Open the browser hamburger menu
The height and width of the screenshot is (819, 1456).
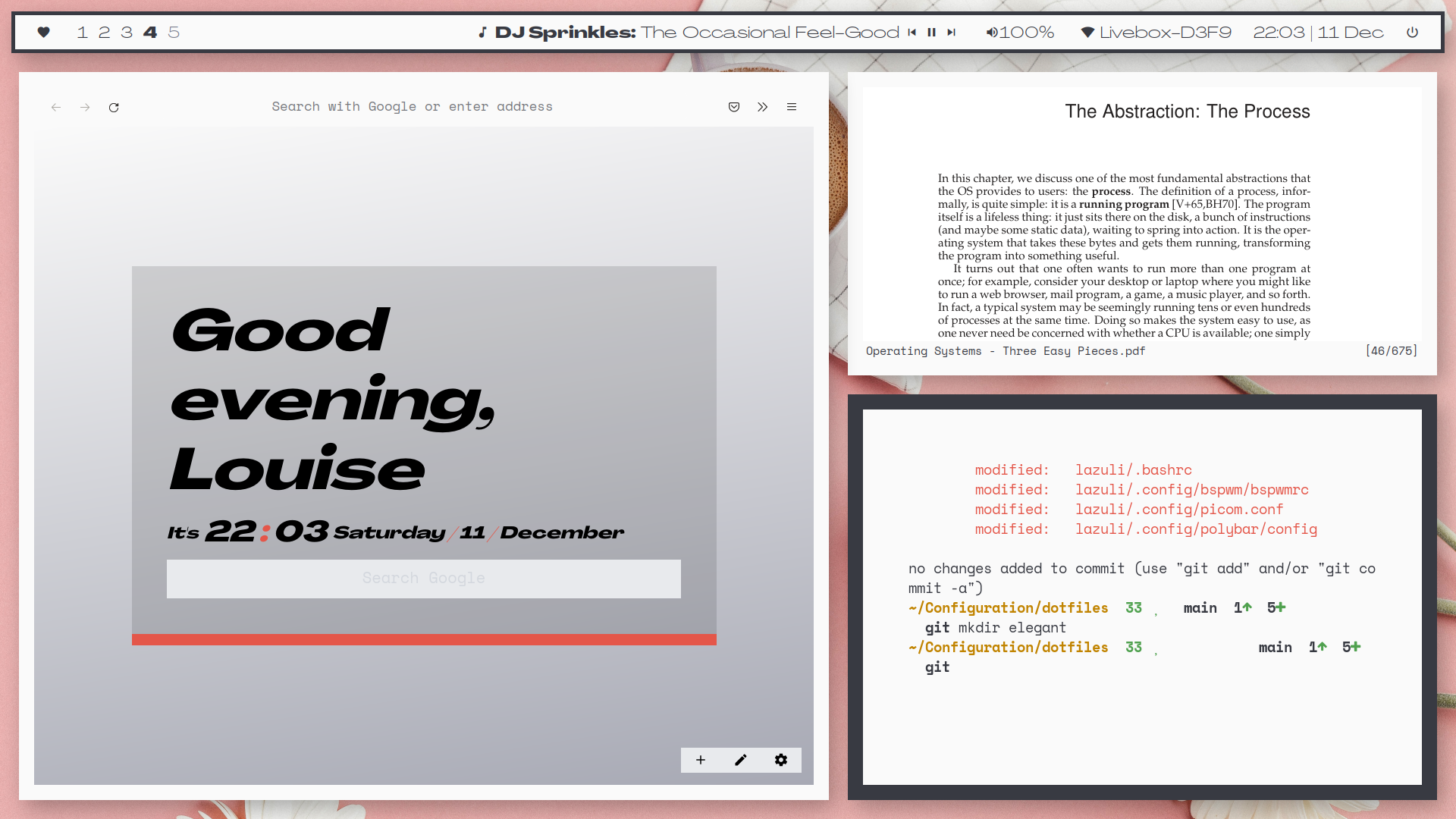[x=791, y=107]
